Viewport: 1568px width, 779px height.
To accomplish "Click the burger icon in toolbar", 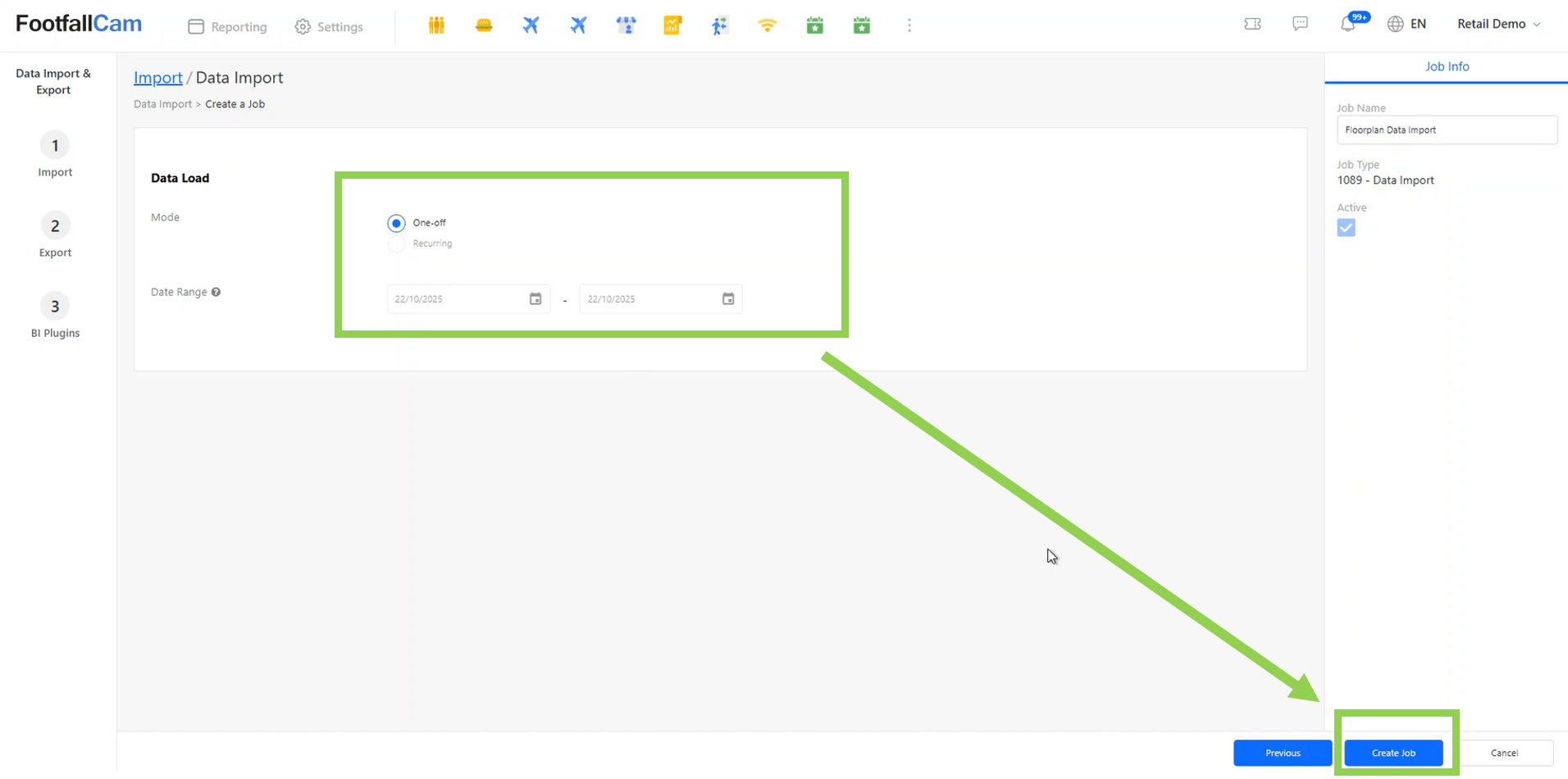I will (x=484, y=25).
